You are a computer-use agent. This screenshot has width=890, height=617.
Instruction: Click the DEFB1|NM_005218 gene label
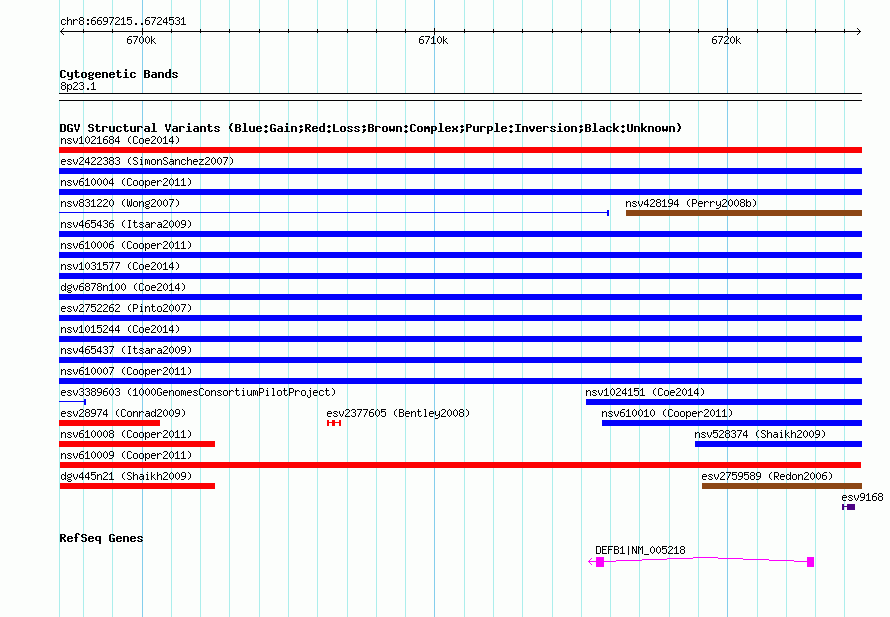640,550
